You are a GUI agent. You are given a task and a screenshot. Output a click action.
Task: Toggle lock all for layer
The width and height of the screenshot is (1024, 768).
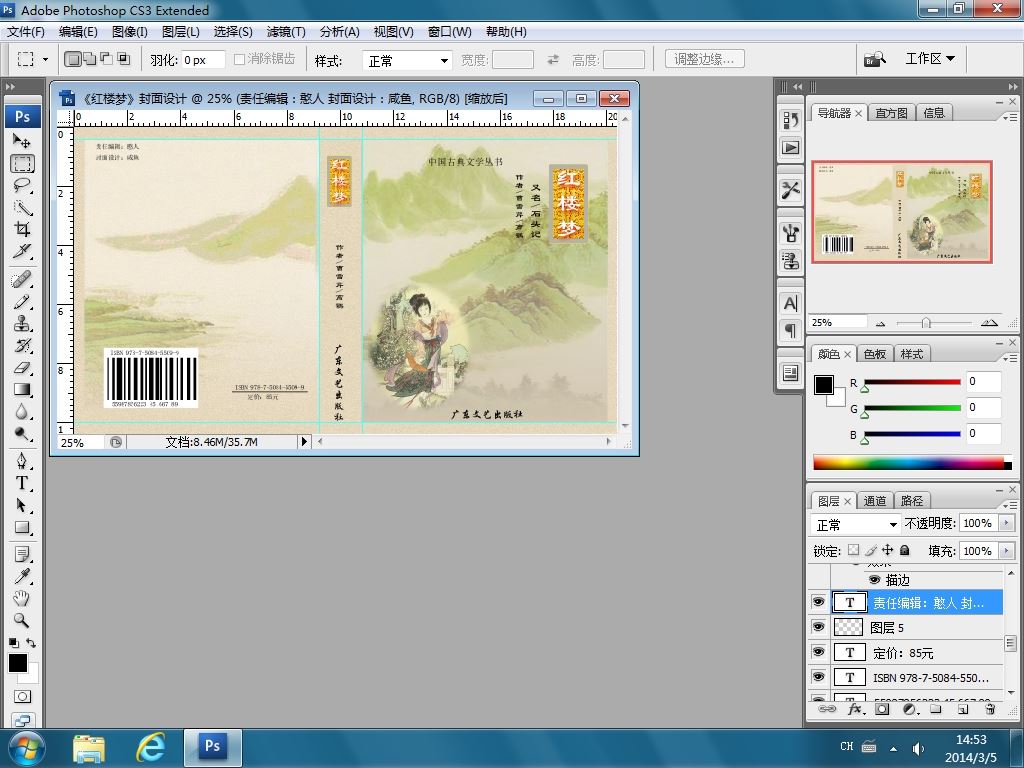coord(904,550)
